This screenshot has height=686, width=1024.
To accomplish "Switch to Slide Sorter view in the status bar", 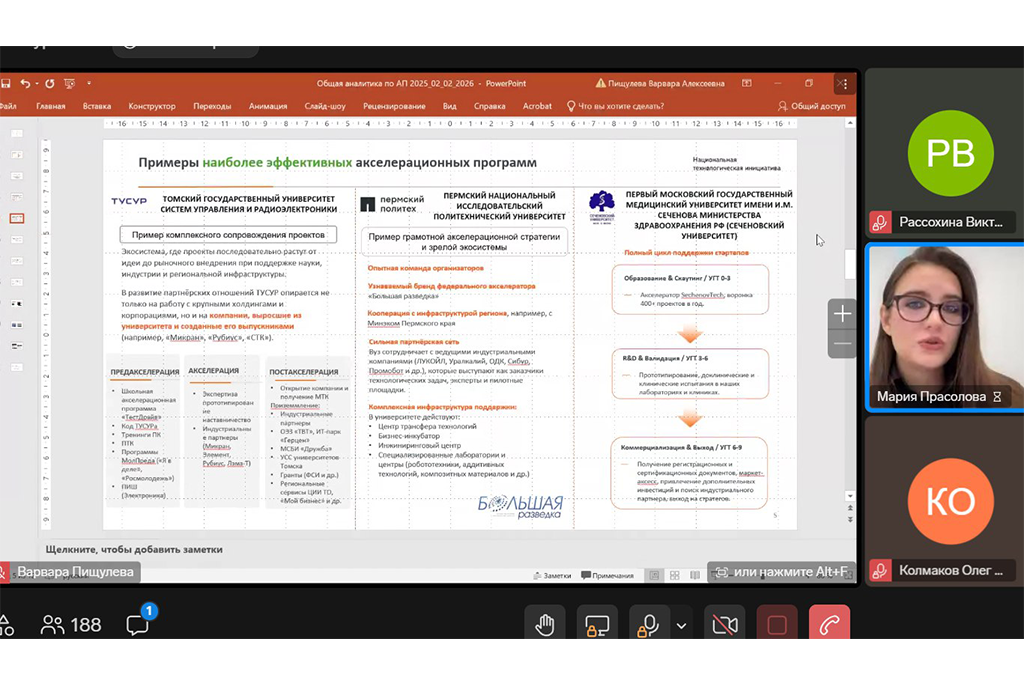I will click(675, 576).
